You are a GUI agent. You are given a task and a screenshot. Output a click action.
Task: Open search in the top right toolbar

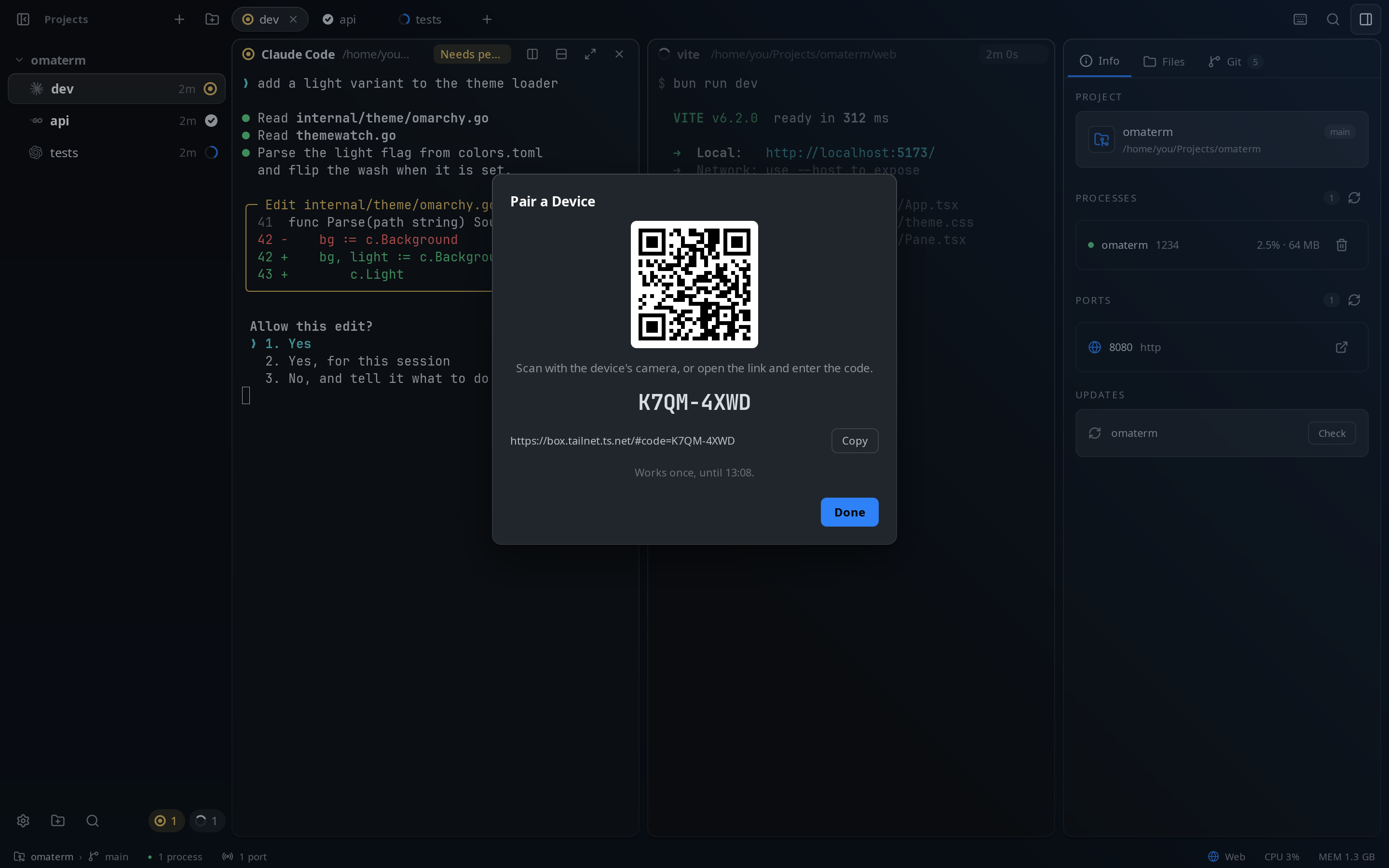(1333, 19)
